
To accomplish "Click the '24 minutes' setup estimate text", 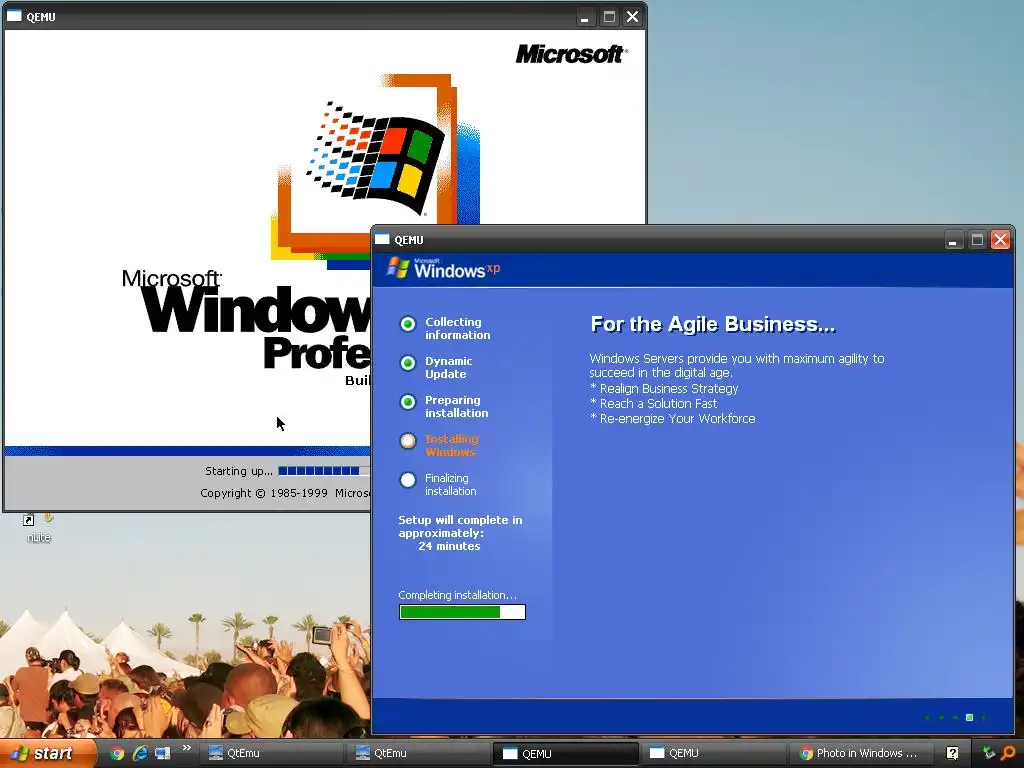I will tap(449, 546).
